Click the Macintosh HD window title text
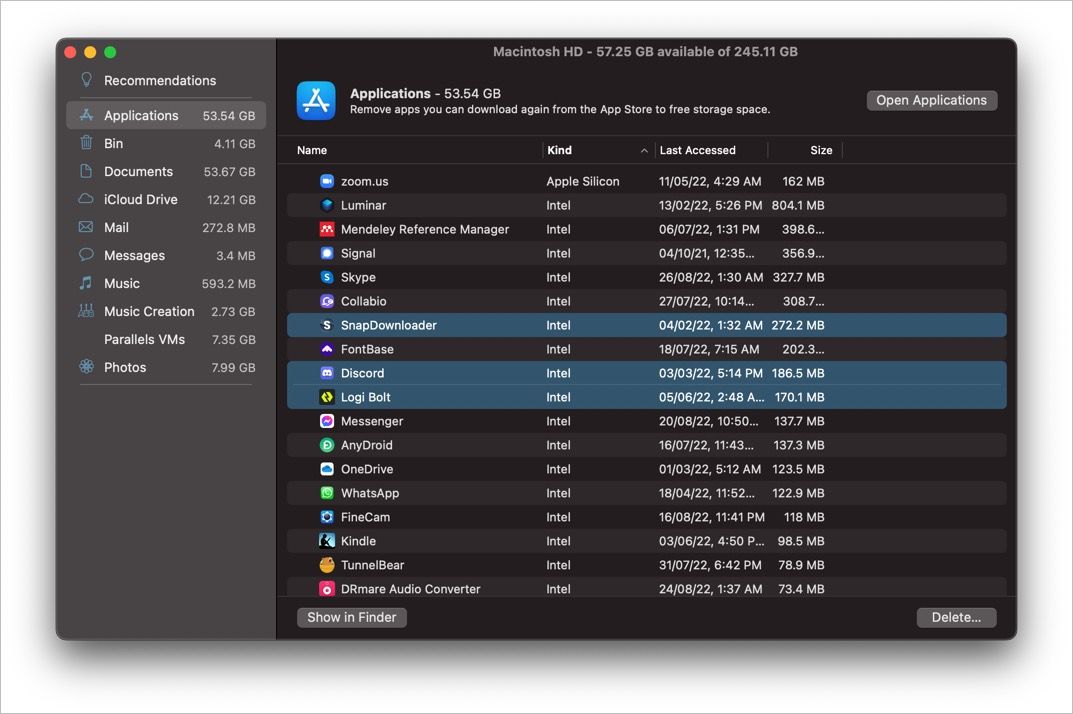Viewport: 1073px width, 714px height. pyautogui.click(x=645, y=51)
